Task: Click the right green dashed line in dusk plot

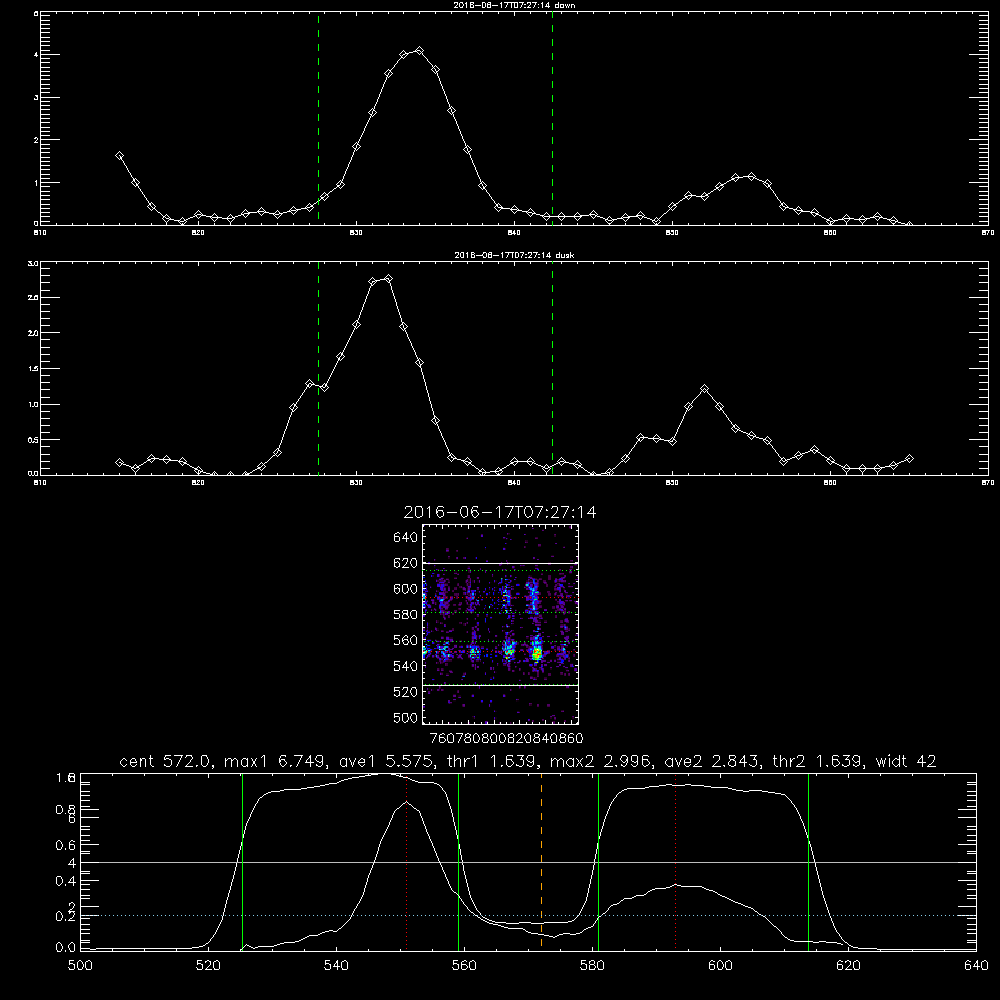Action: pyautogui.click(x=552, y=368)
